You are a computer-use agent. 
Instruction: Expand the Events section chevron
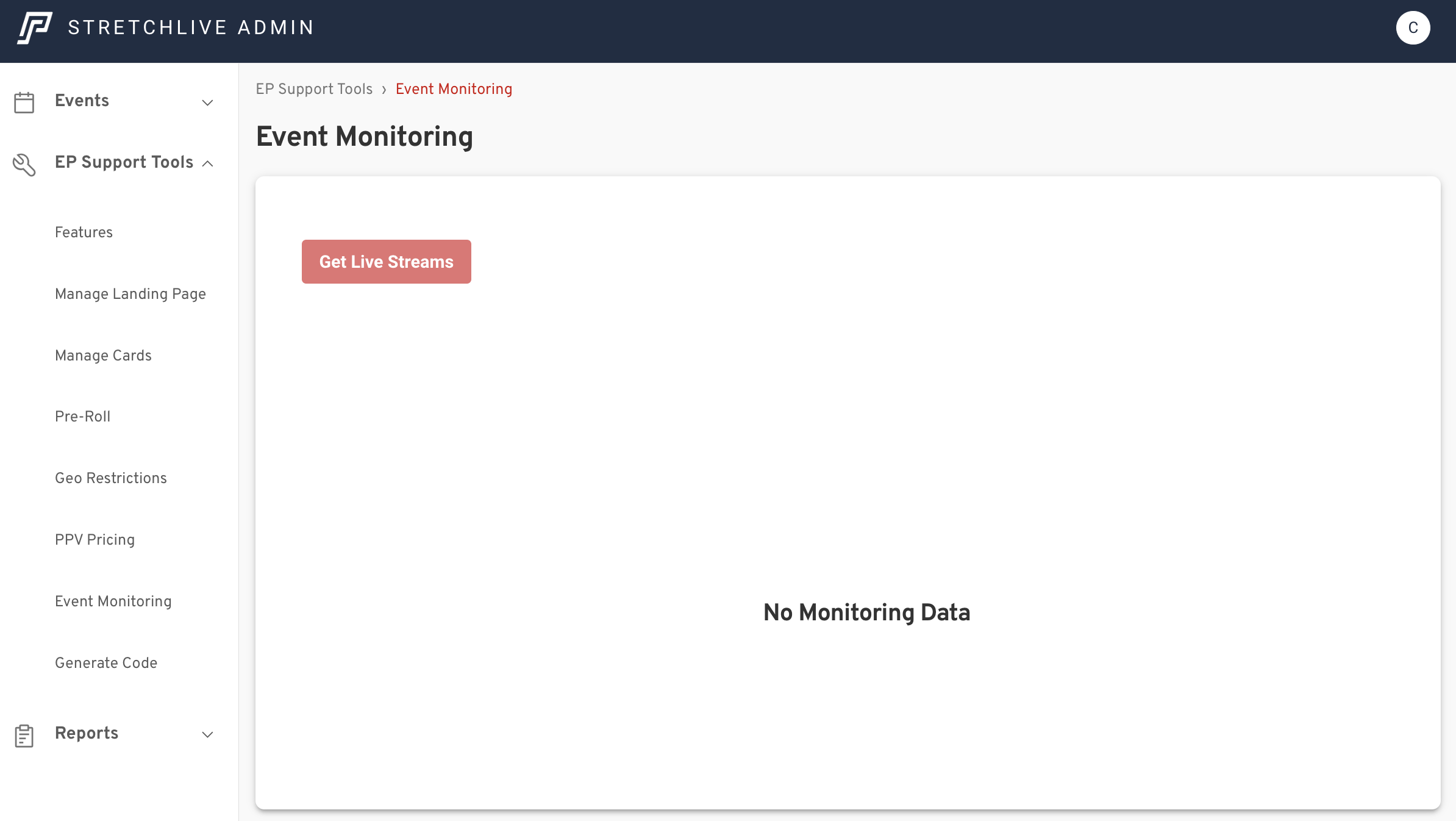pos(207,102)
